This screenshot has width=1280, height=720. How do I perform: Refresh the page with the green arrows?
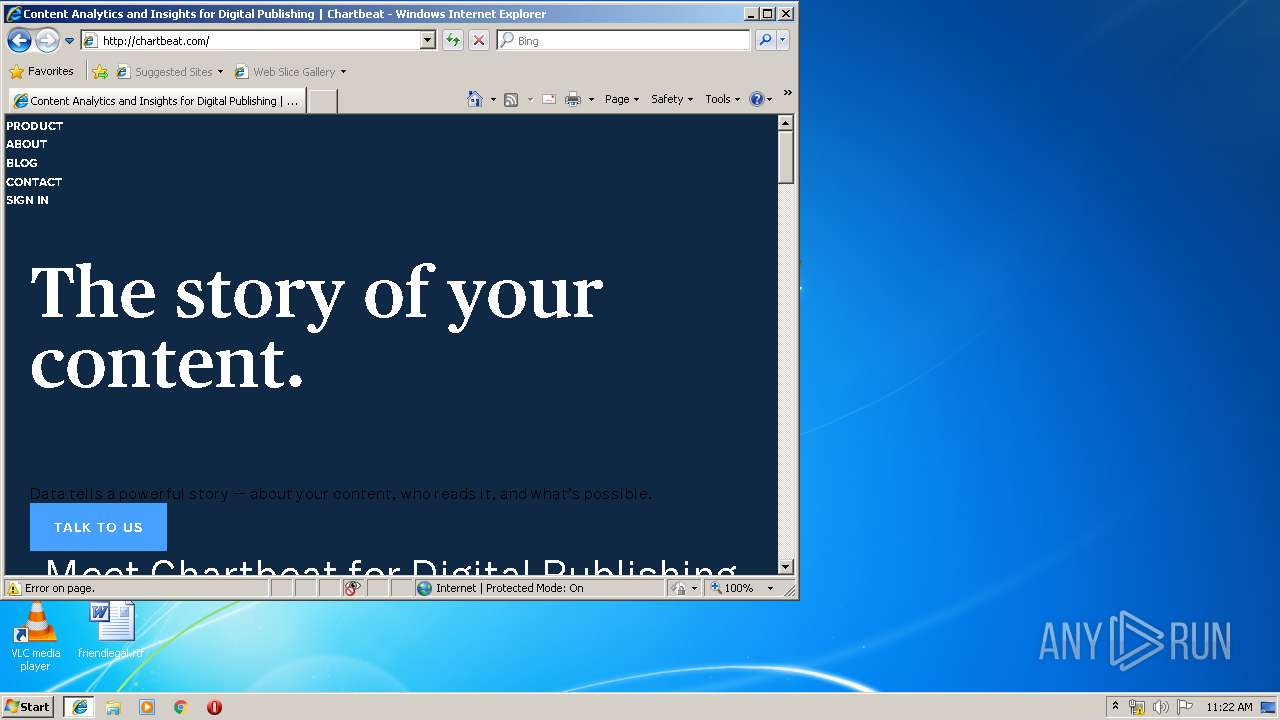[x=453, y=40]
